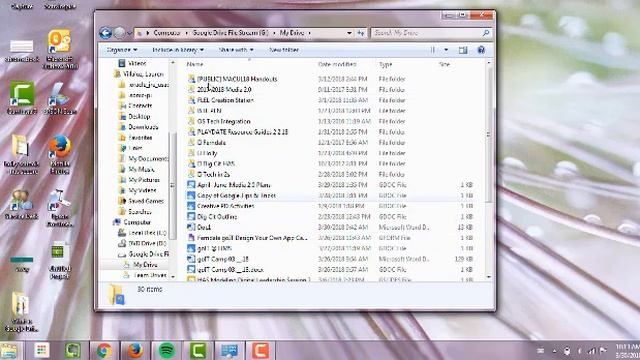Screen dimensions: 640x360
Task: Click the file list vertical scrollbar thumb
Action: [x=489, y=135]
